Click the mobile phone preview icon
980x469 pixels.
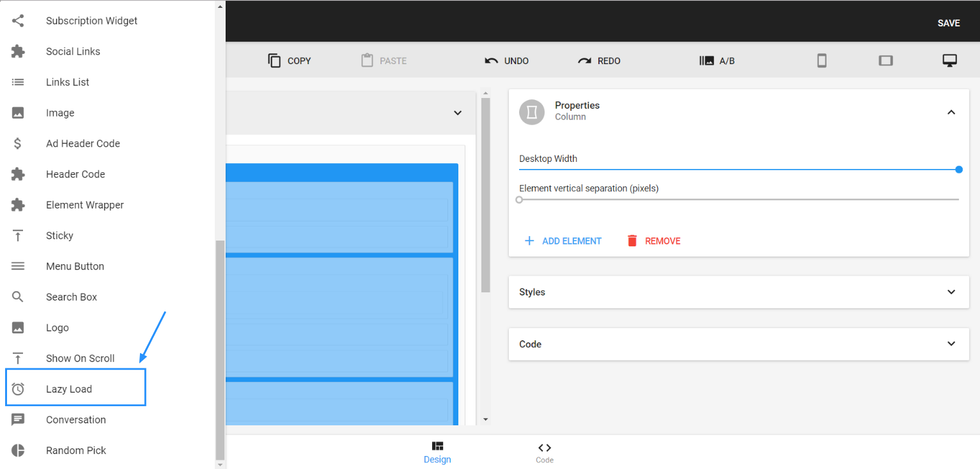(822, 61)
